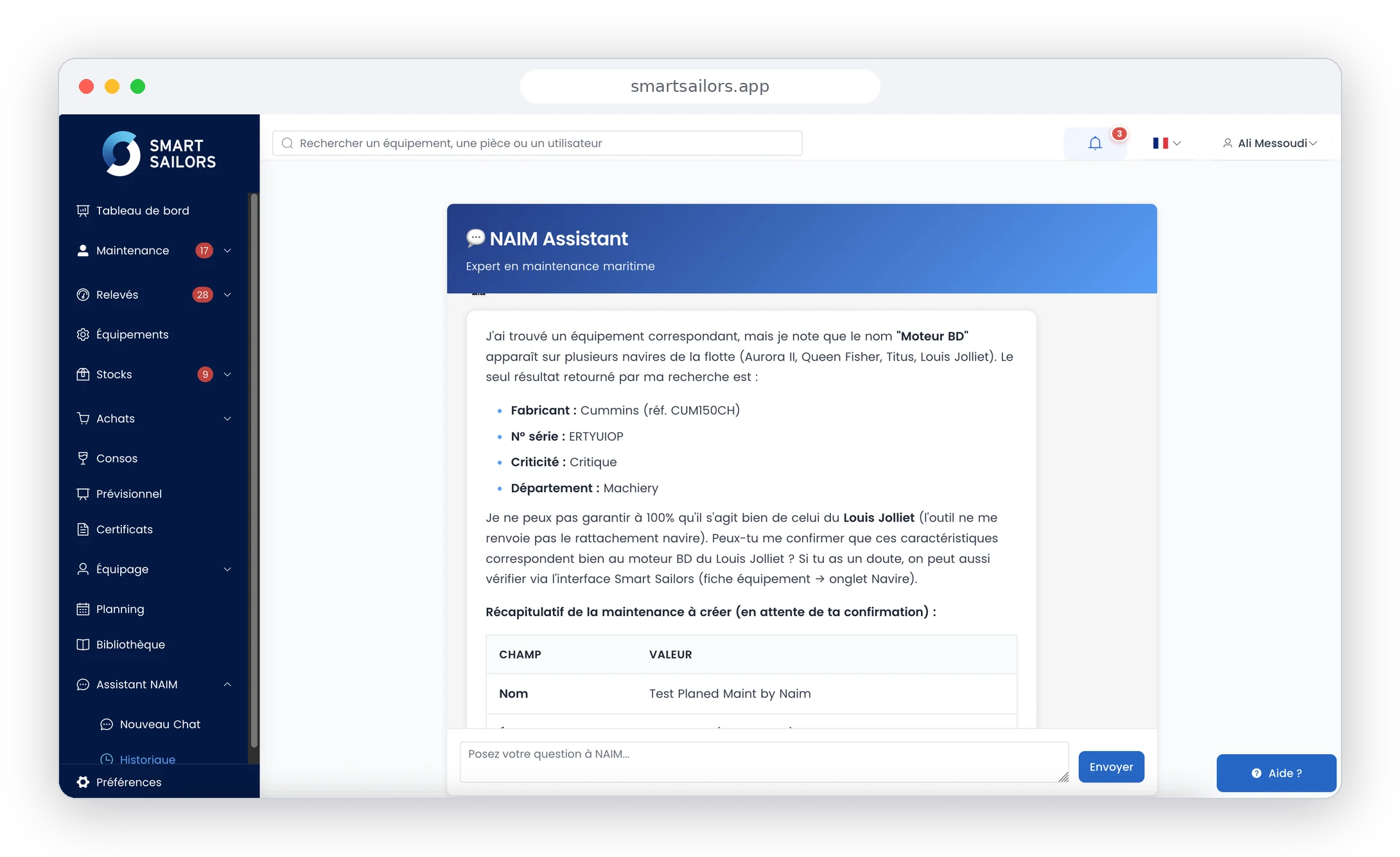
Task: Click the Stocks badge showing 9
Action: 205,375
